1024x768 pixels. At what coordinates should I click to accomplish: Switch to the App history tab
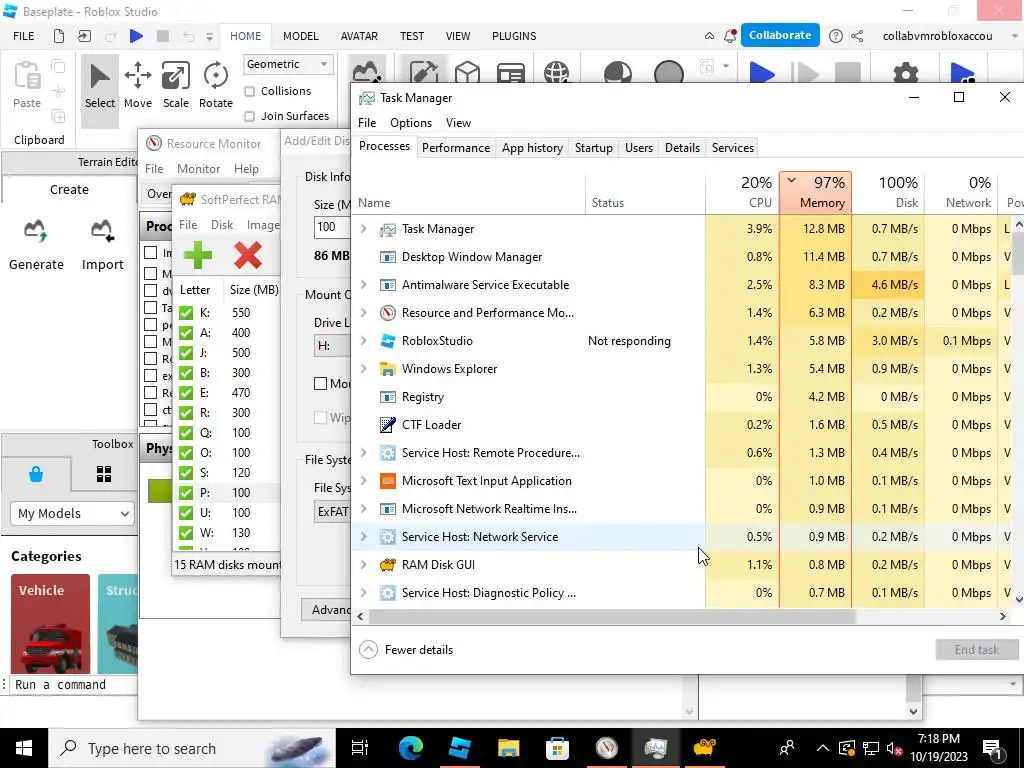(x=532, y=148)
